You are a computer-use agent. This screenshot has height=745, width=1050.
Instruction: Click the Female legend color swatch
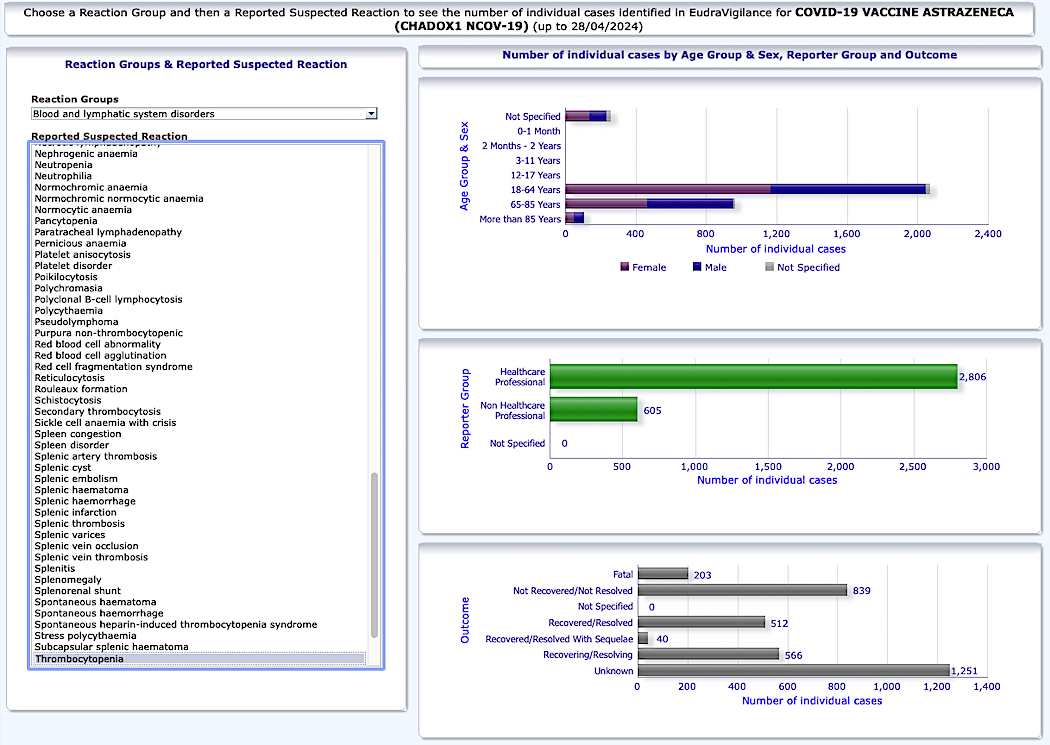(625, 267)
